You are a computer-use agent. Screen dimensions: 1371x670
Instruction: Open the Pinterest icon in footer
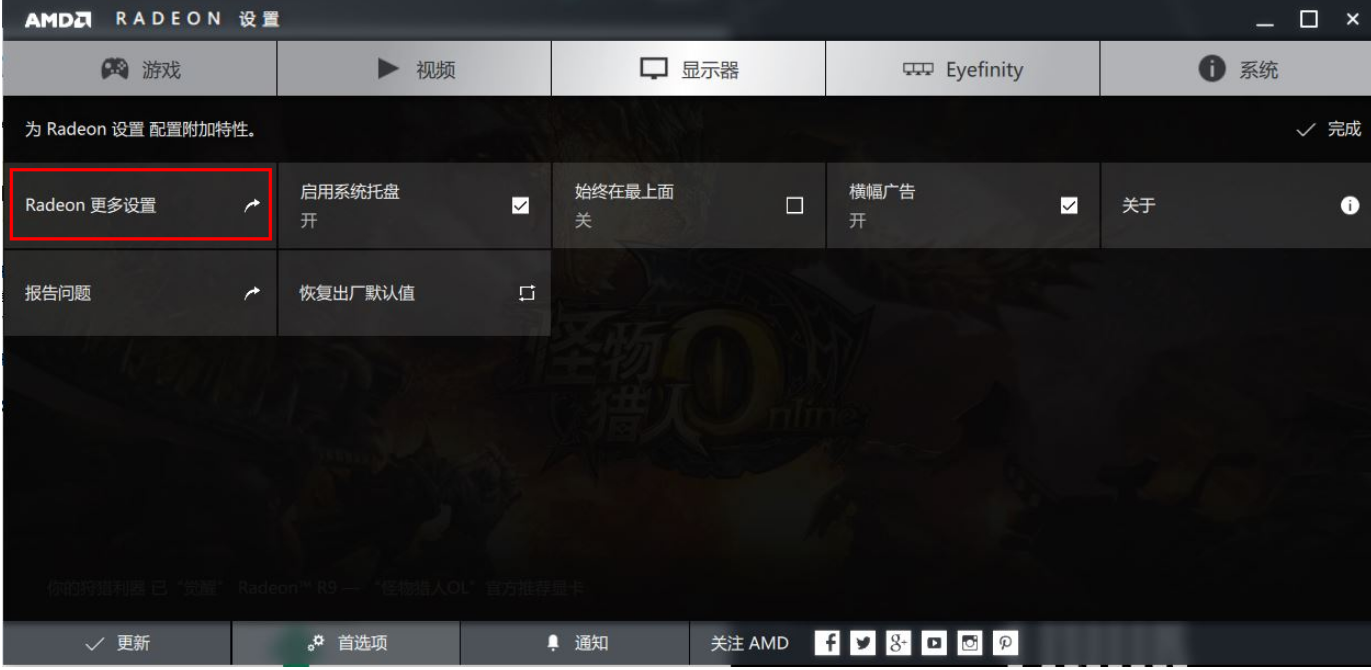tap(1005, 643)
